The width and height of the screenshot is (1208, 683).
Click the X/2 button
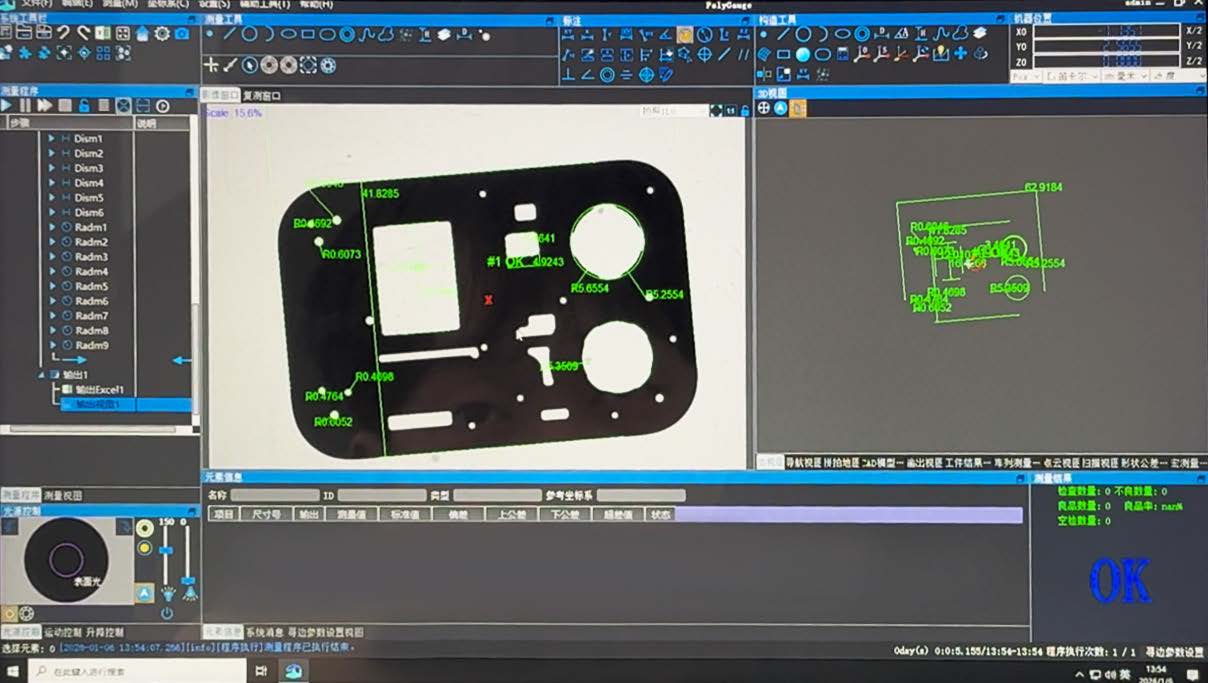point(1194,31)
